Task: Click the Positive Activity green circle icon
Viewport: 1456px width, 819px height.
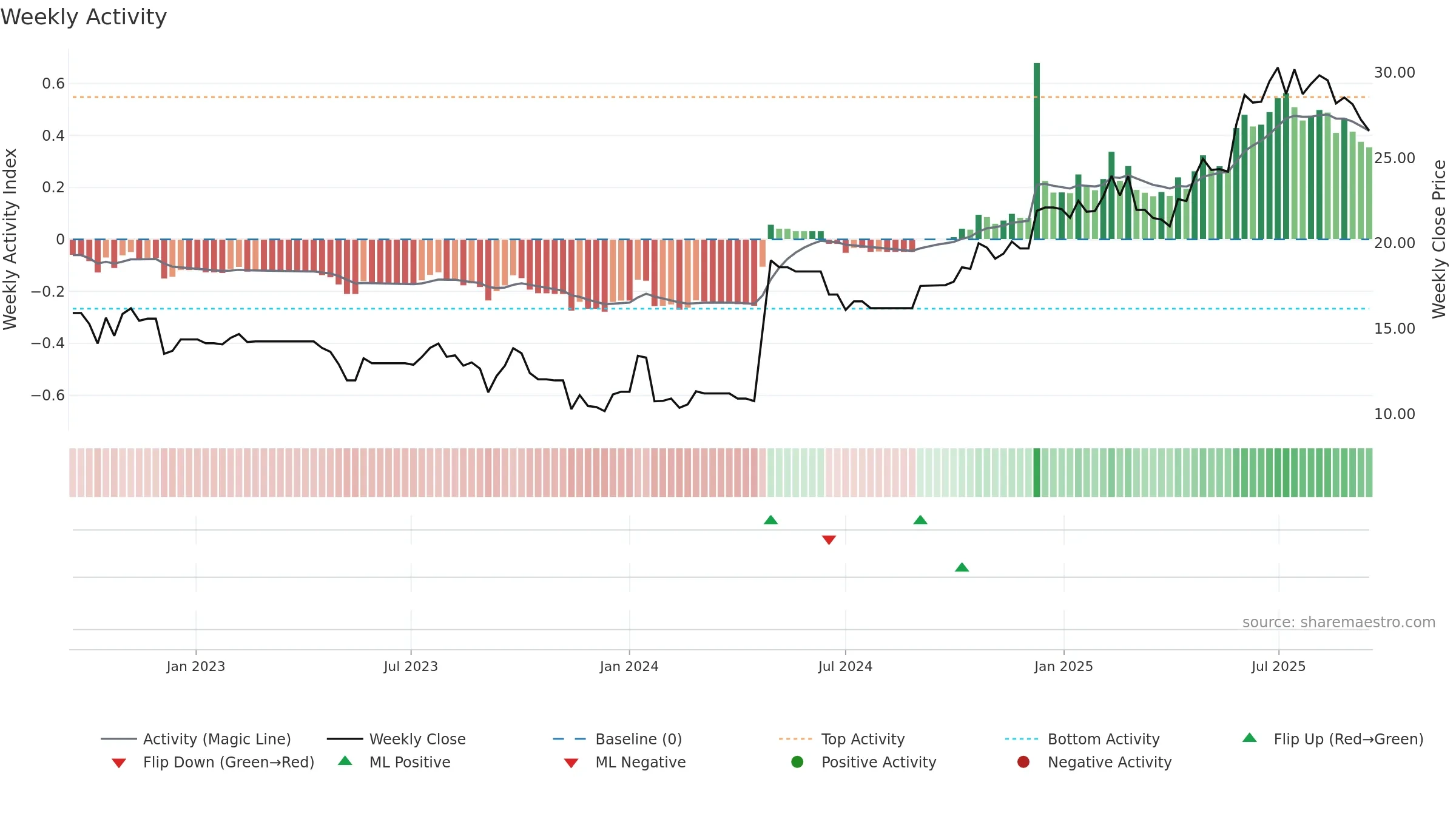Action: tap(797, 762)
